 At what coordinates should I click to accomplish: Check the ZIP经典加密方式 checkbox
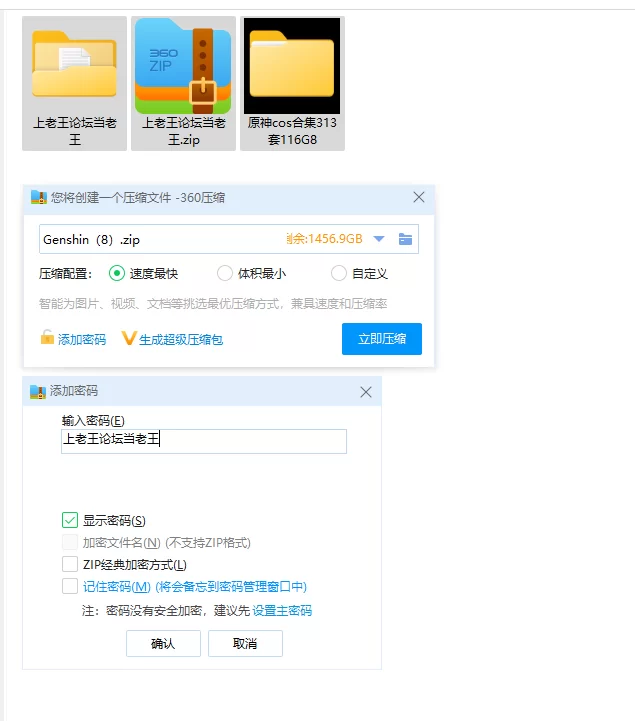70,564
